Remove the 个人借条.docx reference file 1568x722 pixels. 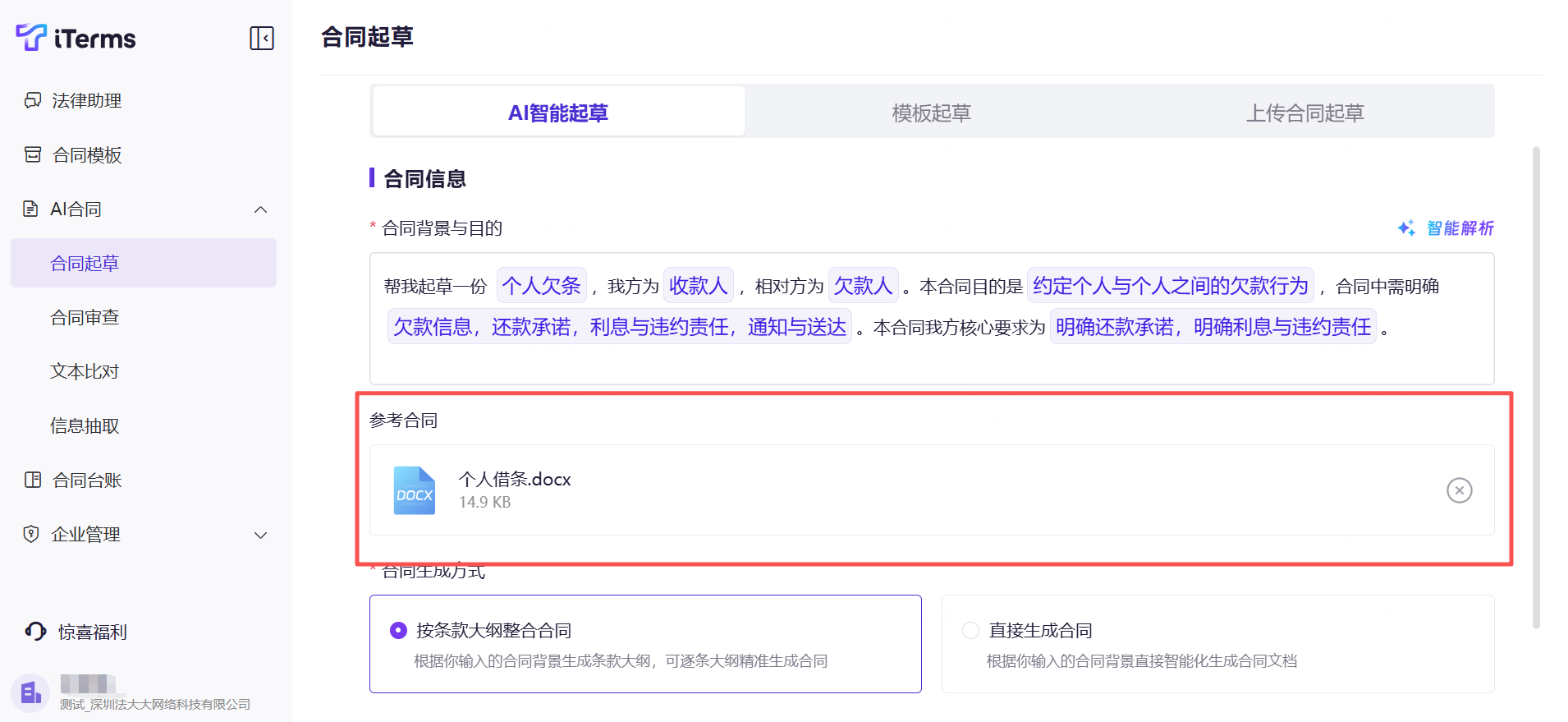[x=1459, y=490]
